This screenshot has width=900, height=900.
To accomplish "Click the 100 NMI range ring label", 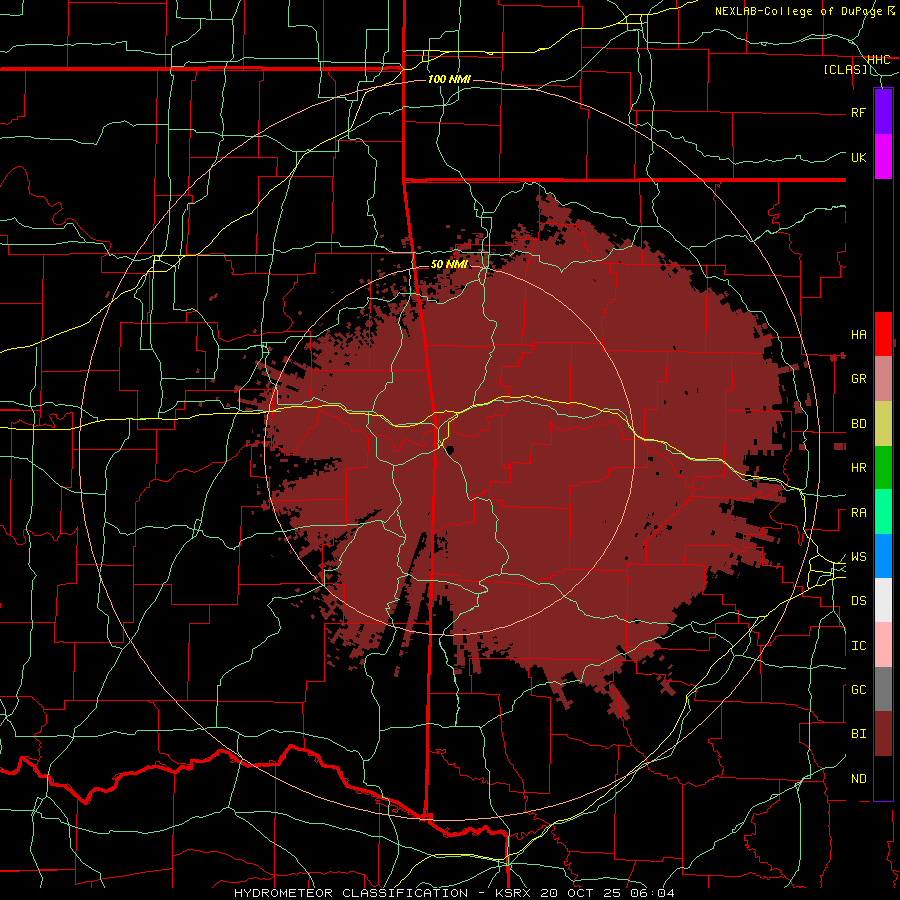I will tap(449, 79).
